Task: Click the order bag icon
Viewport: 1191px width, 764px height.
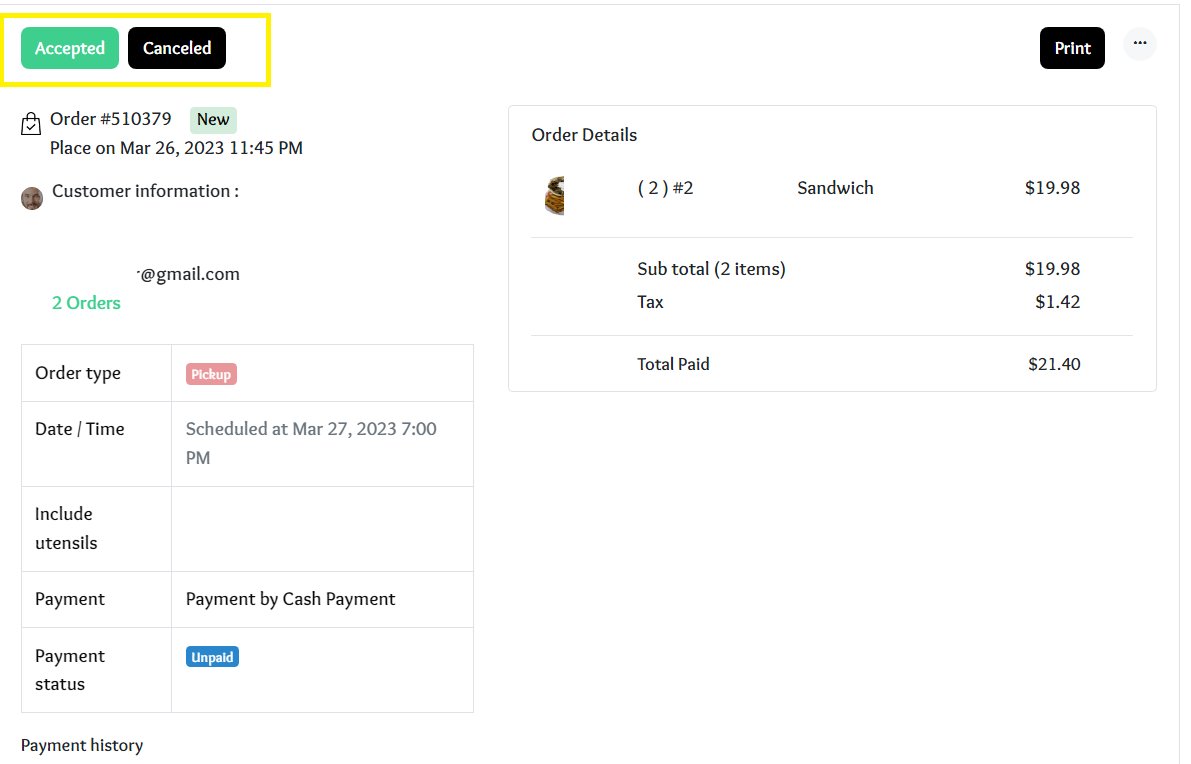Action: coord(31,124)
